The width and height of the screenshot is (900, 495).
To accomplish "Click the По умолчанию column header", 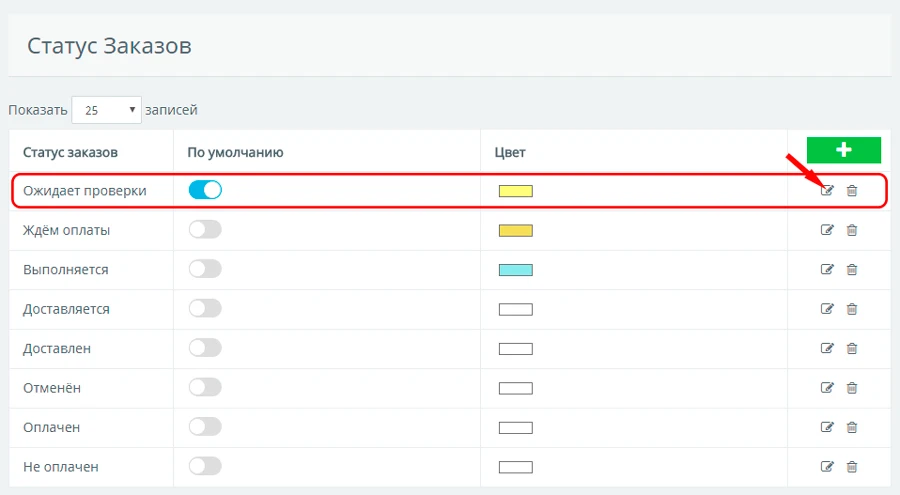I will [x=236, y=153].
